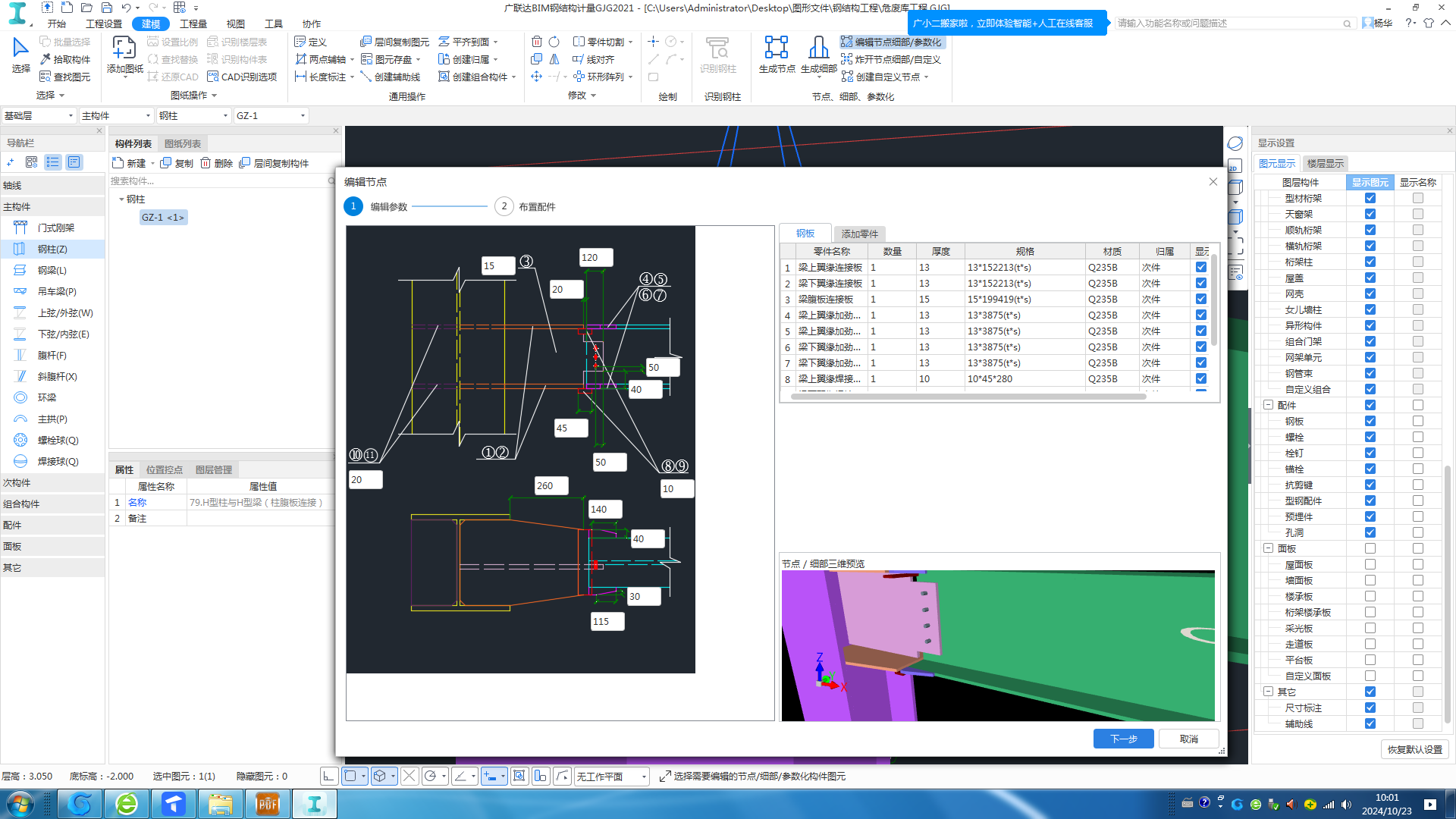Toggle 显示图元 checkbox for 螺栓
This screenshot has height=819, width=1456.
point(1370,437)
